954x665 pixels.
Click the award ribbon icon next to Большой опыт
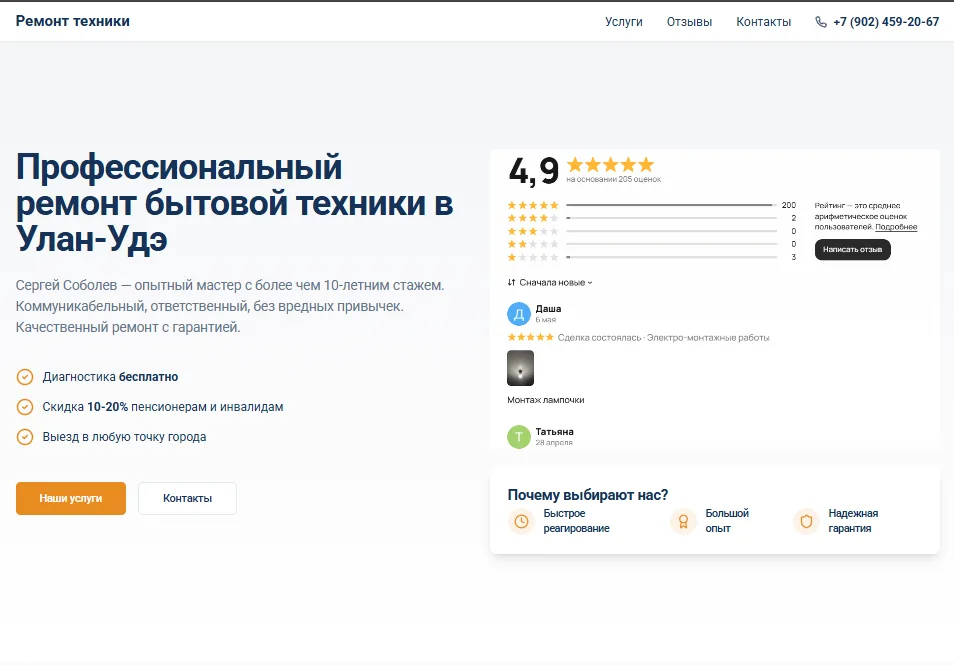pyautogui.click(x=683, y=521)
